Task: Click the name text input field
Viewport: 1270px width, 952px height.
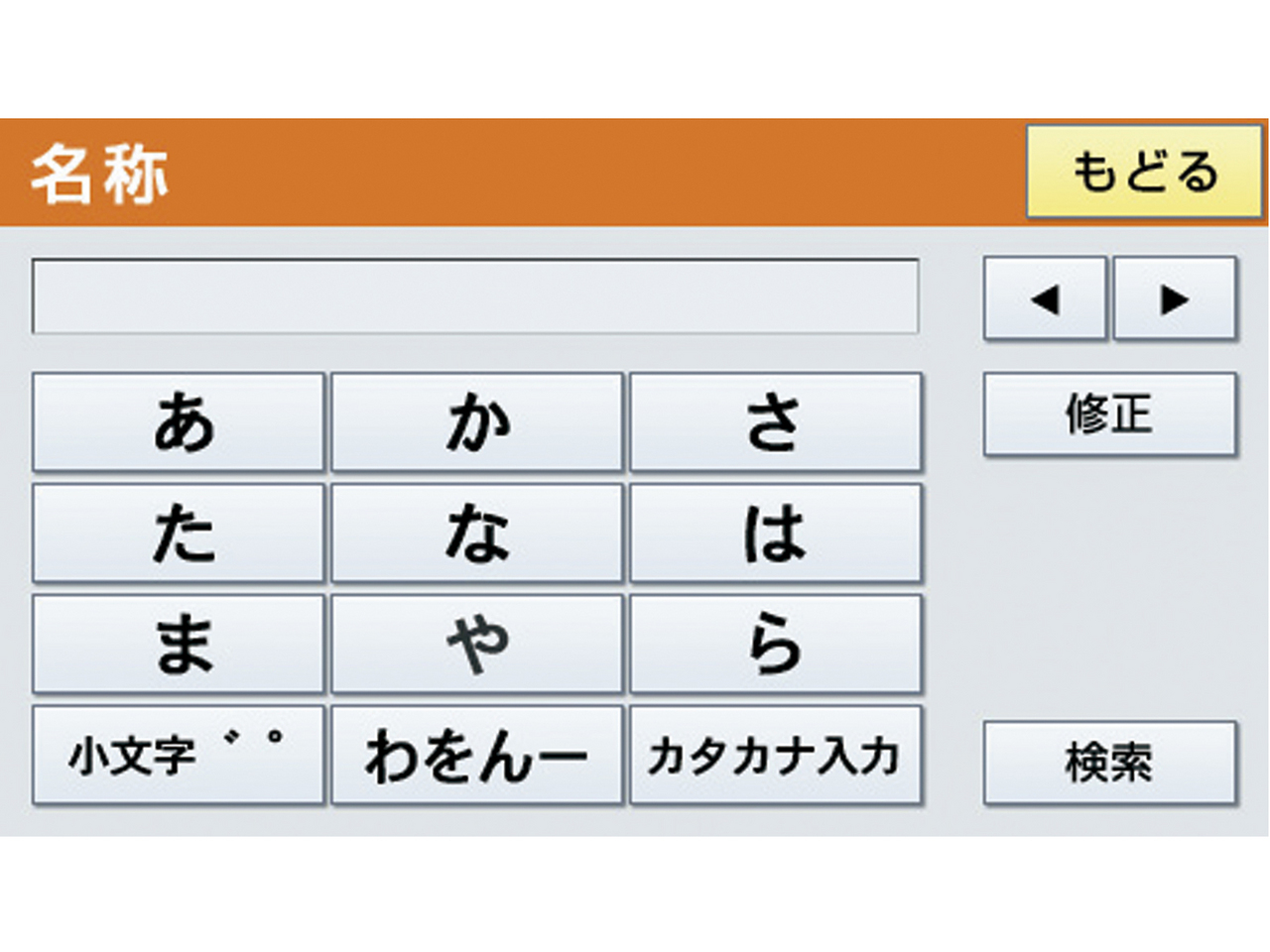Action: [x=475, y=297]
